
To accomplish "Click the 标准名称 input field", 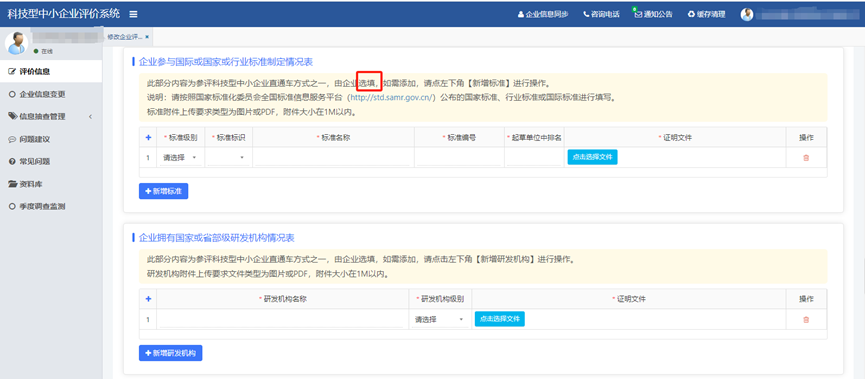I will 333,158.
